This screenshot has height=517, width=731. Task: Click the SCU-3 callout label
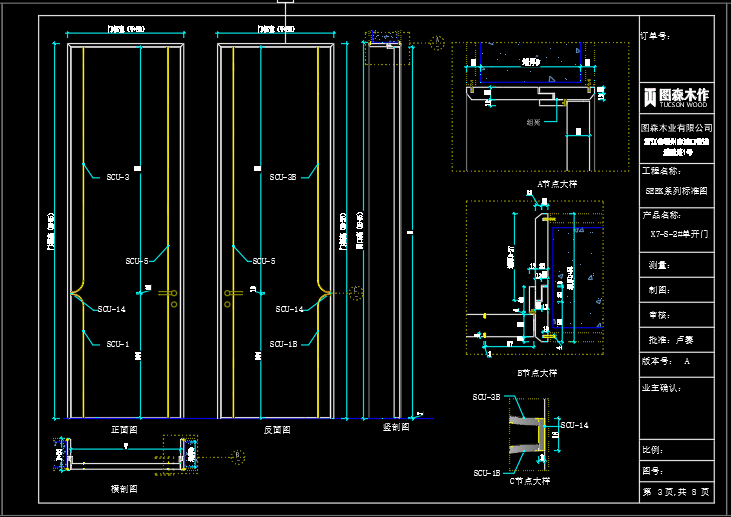[118, 177]
